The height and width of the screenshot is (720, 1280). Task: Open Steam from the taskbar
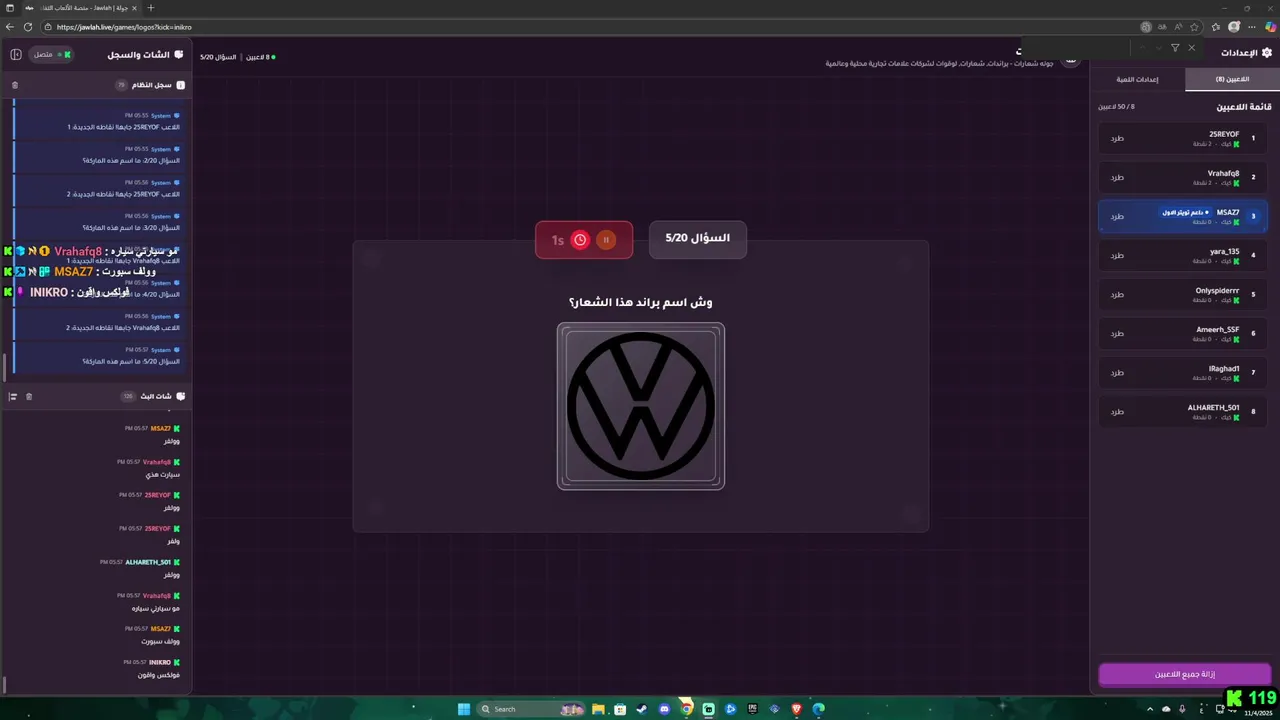pyautogui.click(x=642, y=709)
